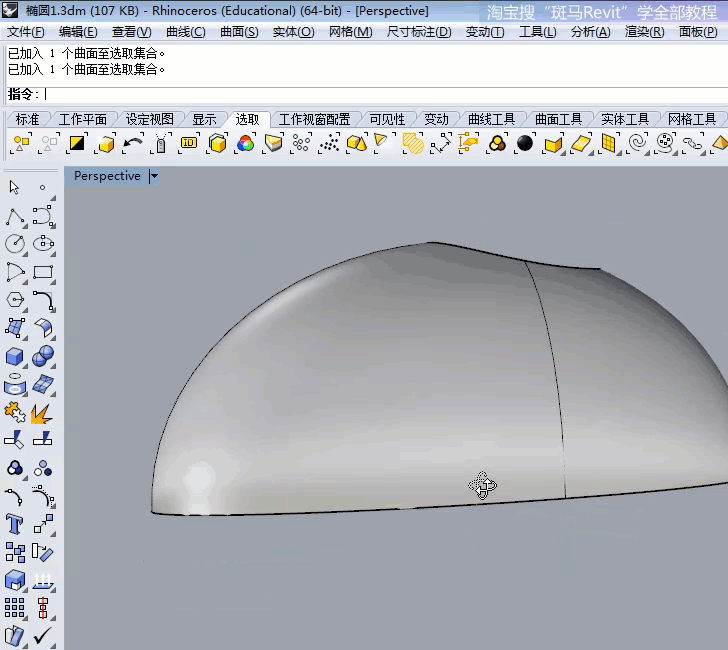Click the Select Hatches icon
This screenshot has height=650, width=728.
[412, 143]
